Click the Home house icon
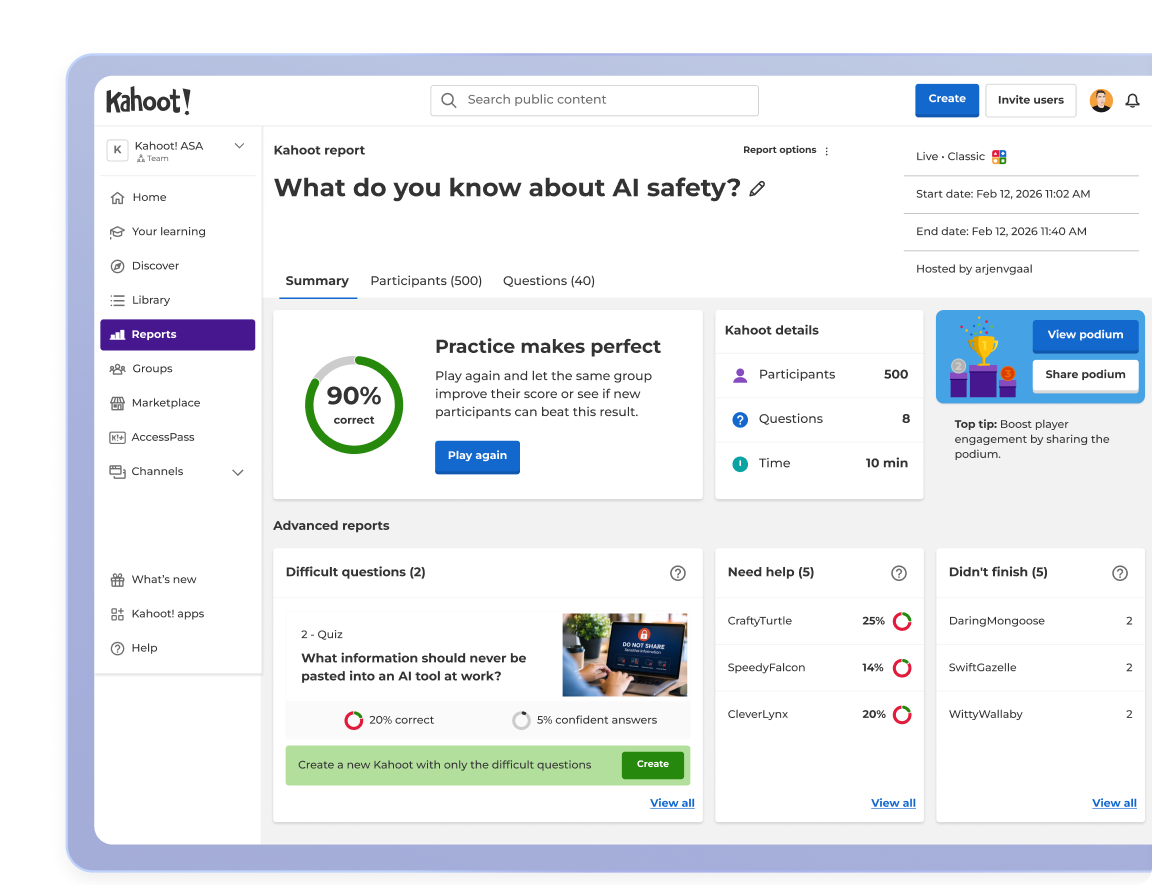Screen dimensions: 1152x885 click(118, 198)
